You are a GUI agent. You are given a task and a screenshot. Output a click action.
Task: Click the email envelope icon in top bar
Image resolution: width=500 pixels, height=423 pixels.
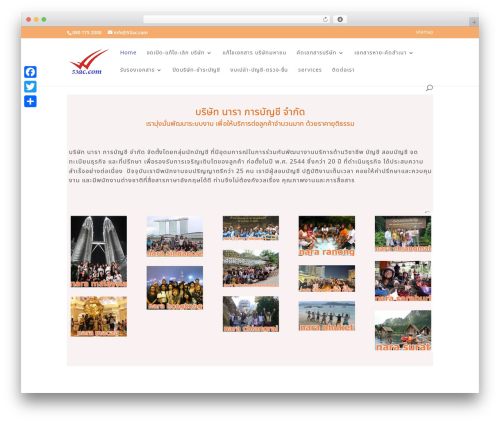point(110,32)
